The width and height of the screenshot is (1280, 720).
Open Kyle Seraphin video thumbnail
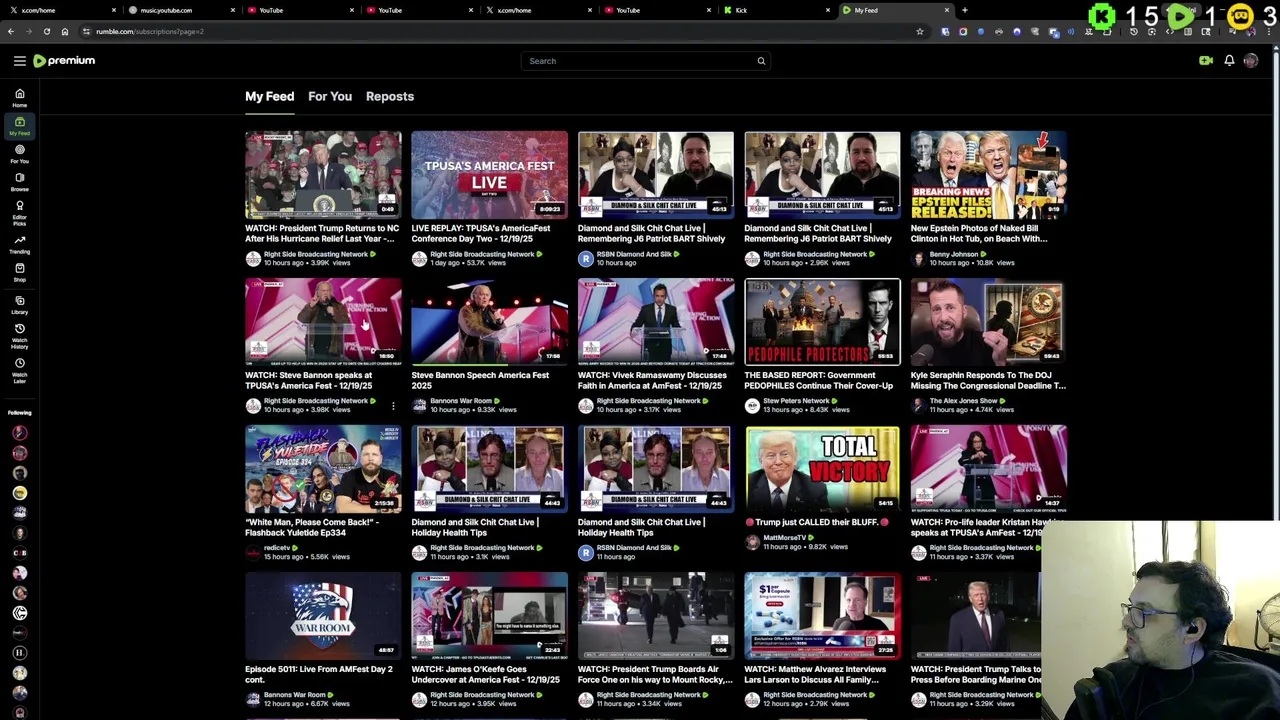coord(988,321)
